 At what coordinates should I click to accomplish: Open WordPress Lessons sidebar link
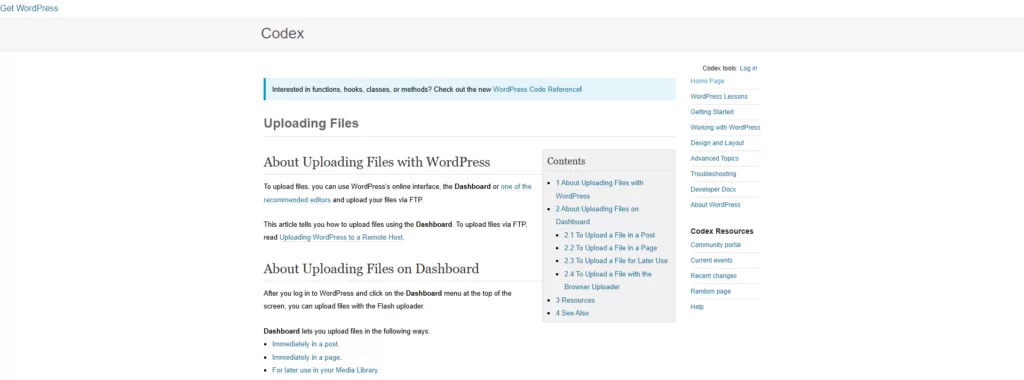pyautogui.click(x=719, y=97)
